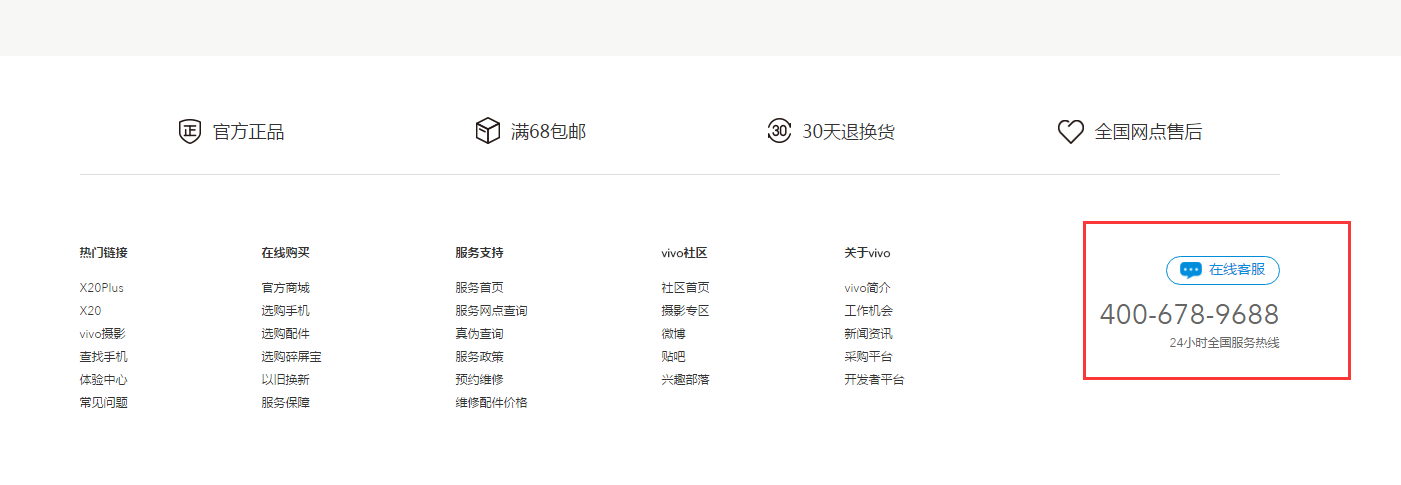Open 采购平台 link
Image resolution: width=1401 pixels, height=485 pixels.
(x=868, y=357)
